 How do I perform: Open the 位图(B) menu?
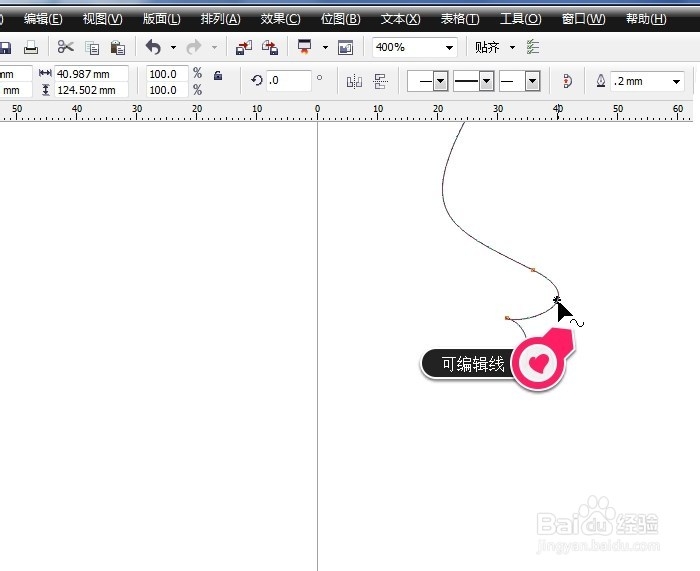[x=341, y=19]
